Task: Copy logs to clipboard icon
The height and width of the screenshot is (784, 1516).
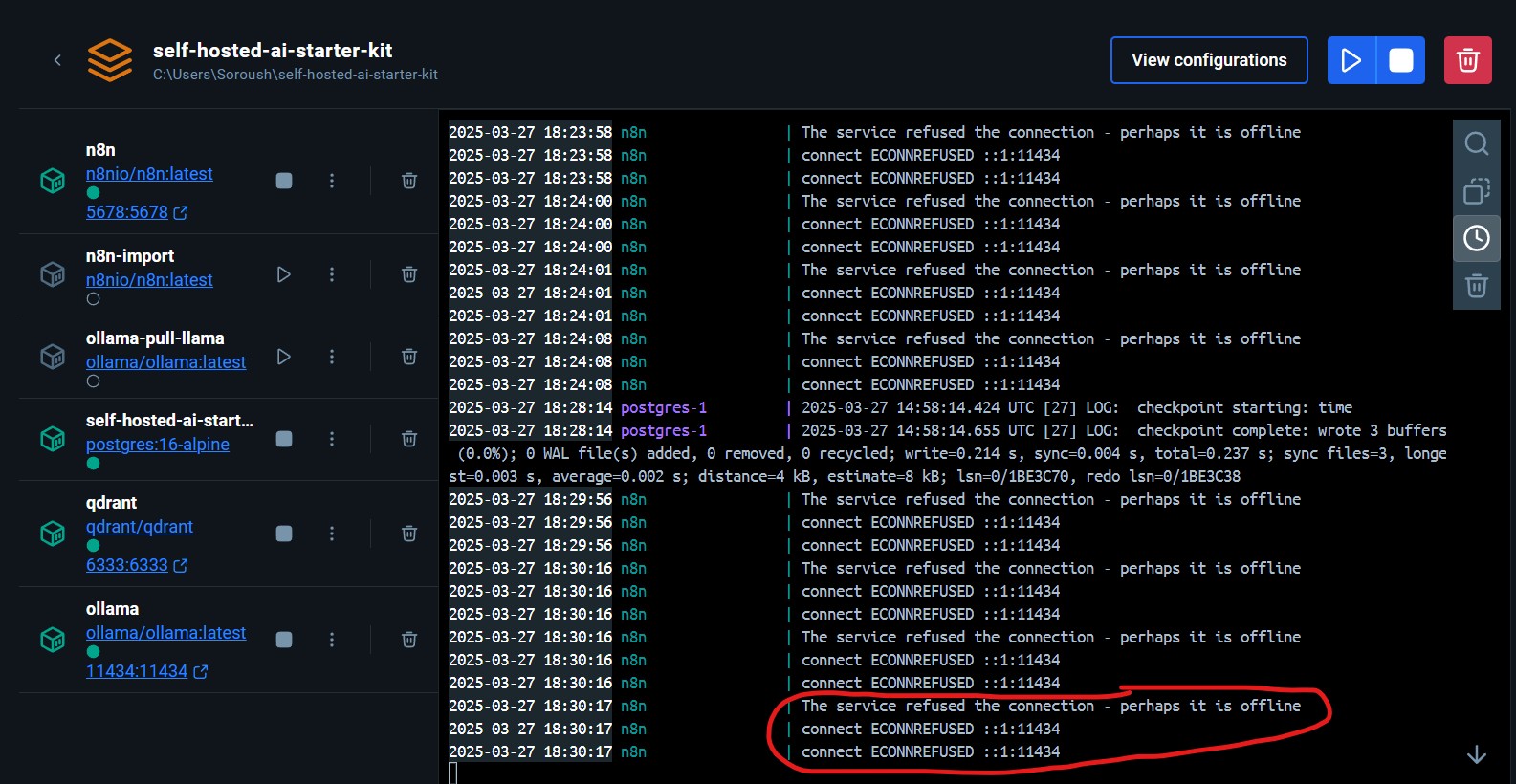Action: (1477, 191)
